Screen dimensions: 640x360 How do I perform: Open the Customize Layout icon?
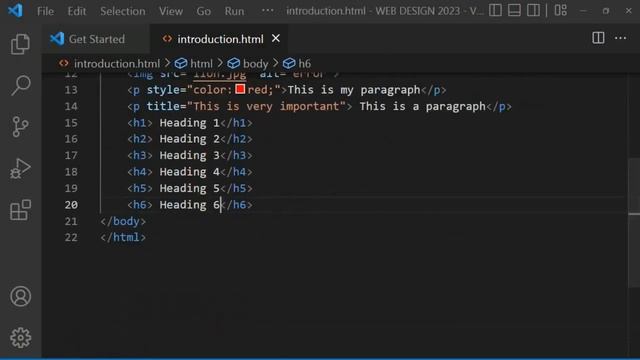560,10
